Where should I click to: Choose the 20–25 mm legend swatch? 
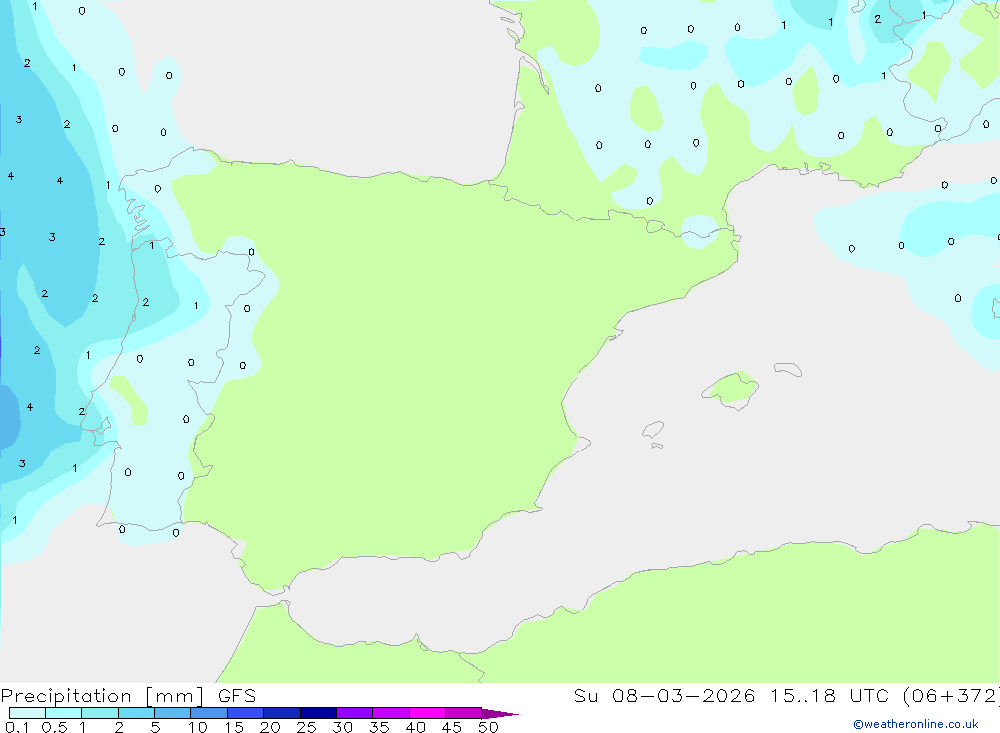281,713
